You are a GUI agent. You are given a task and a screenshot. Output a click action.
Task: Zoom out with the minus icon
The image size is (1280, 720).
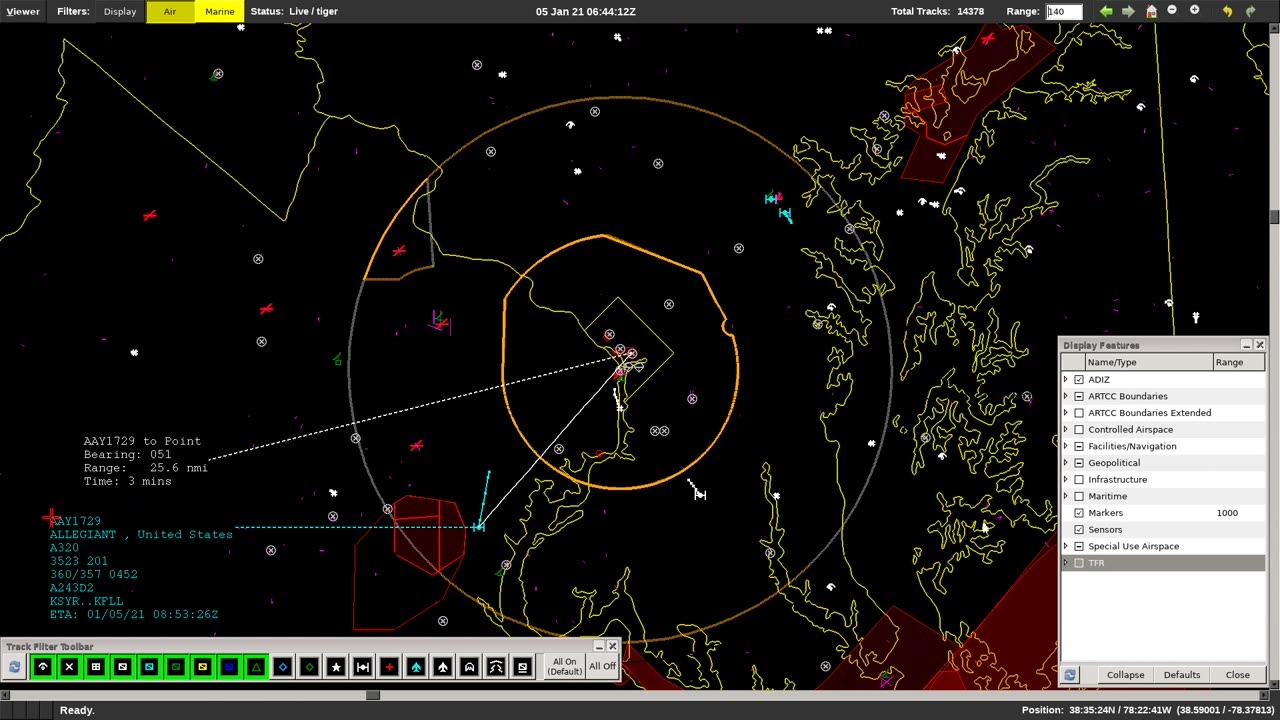point(1172,11)
